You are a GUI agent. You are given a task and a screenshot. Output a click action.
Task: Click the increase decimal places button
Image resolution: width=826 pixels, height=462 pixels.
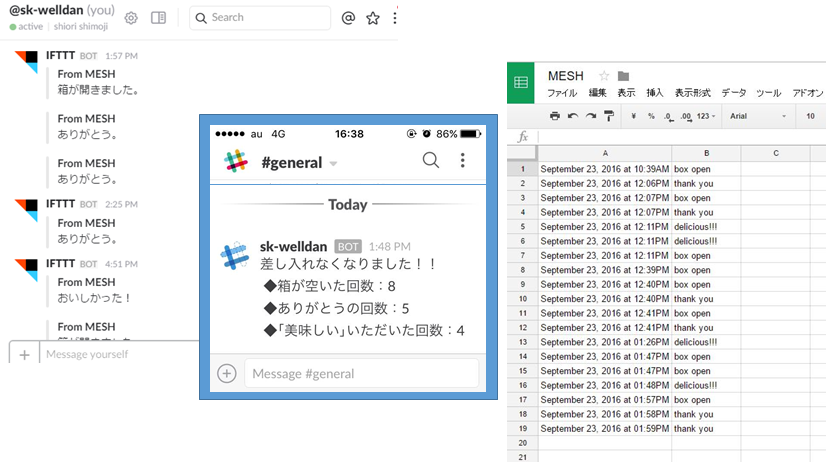[686, 116]
